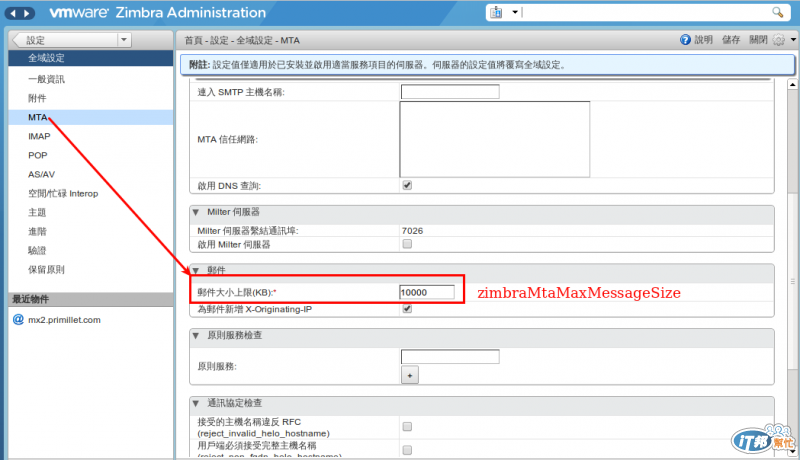
Task: Select the MTA sidebar item
Action: [91, 117]
